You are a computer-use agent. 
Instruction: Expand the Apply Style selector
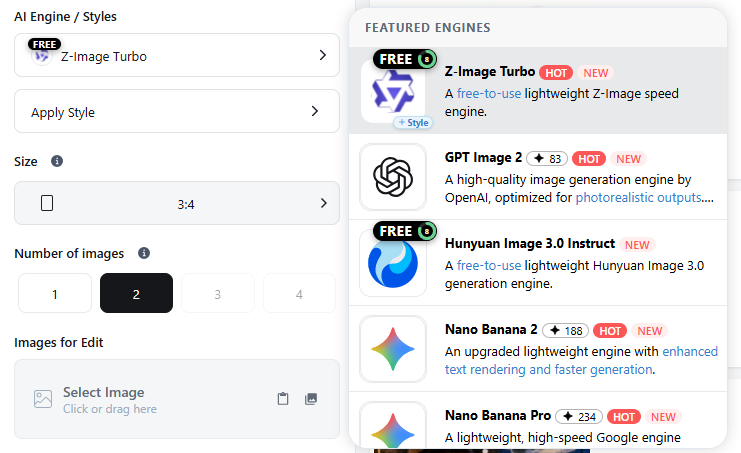[177, 111]
